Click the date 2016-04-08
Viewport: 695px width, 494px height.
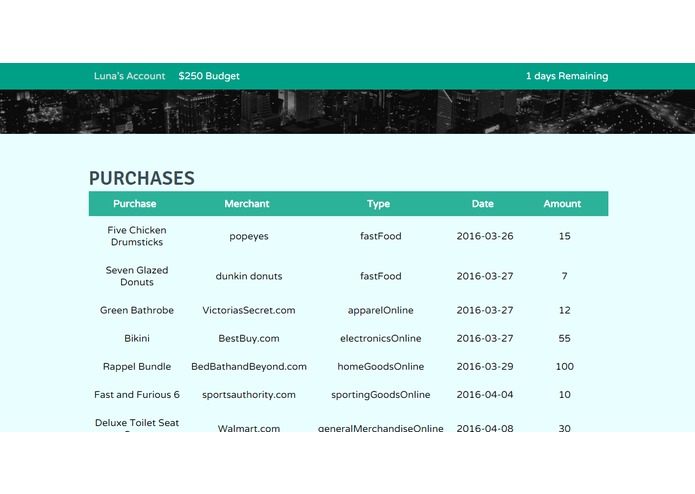pyautogui.click(x=484, y=428)
